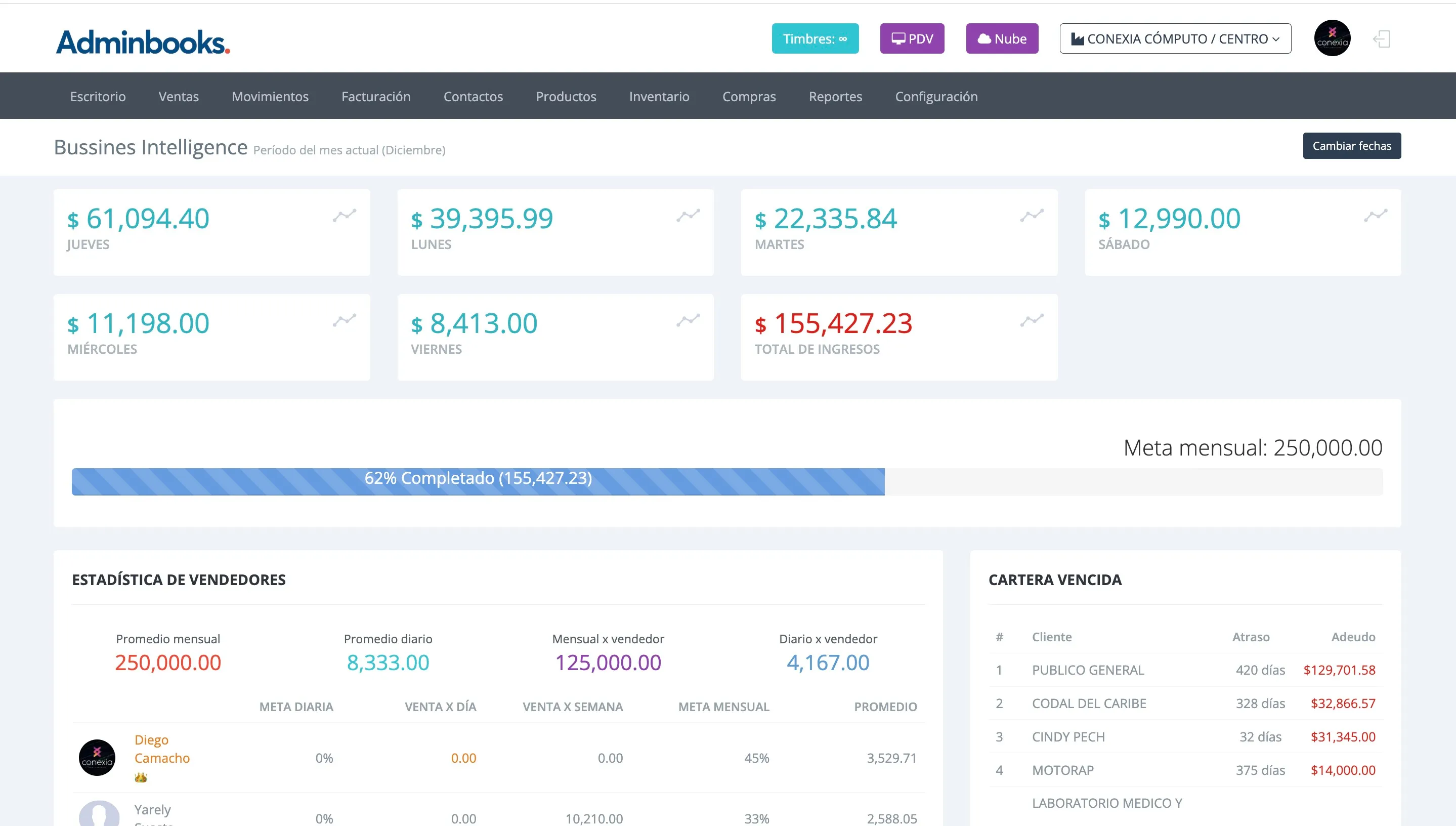Click the purple PDV button
The width and height of the screenshot is (1456, 826).
[912, 38]
